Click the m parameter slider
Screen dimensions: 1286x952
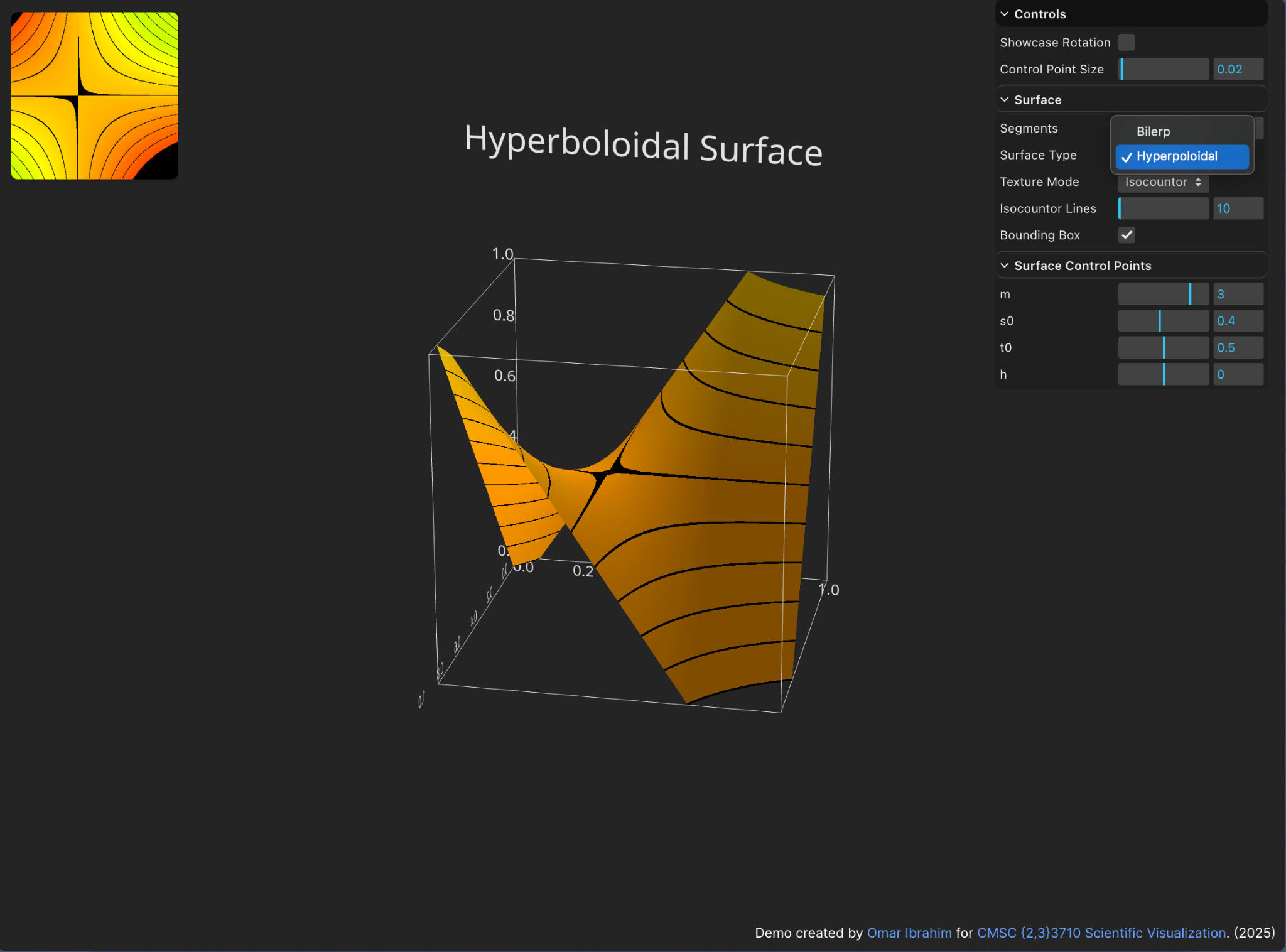(x=1163, y=294)
